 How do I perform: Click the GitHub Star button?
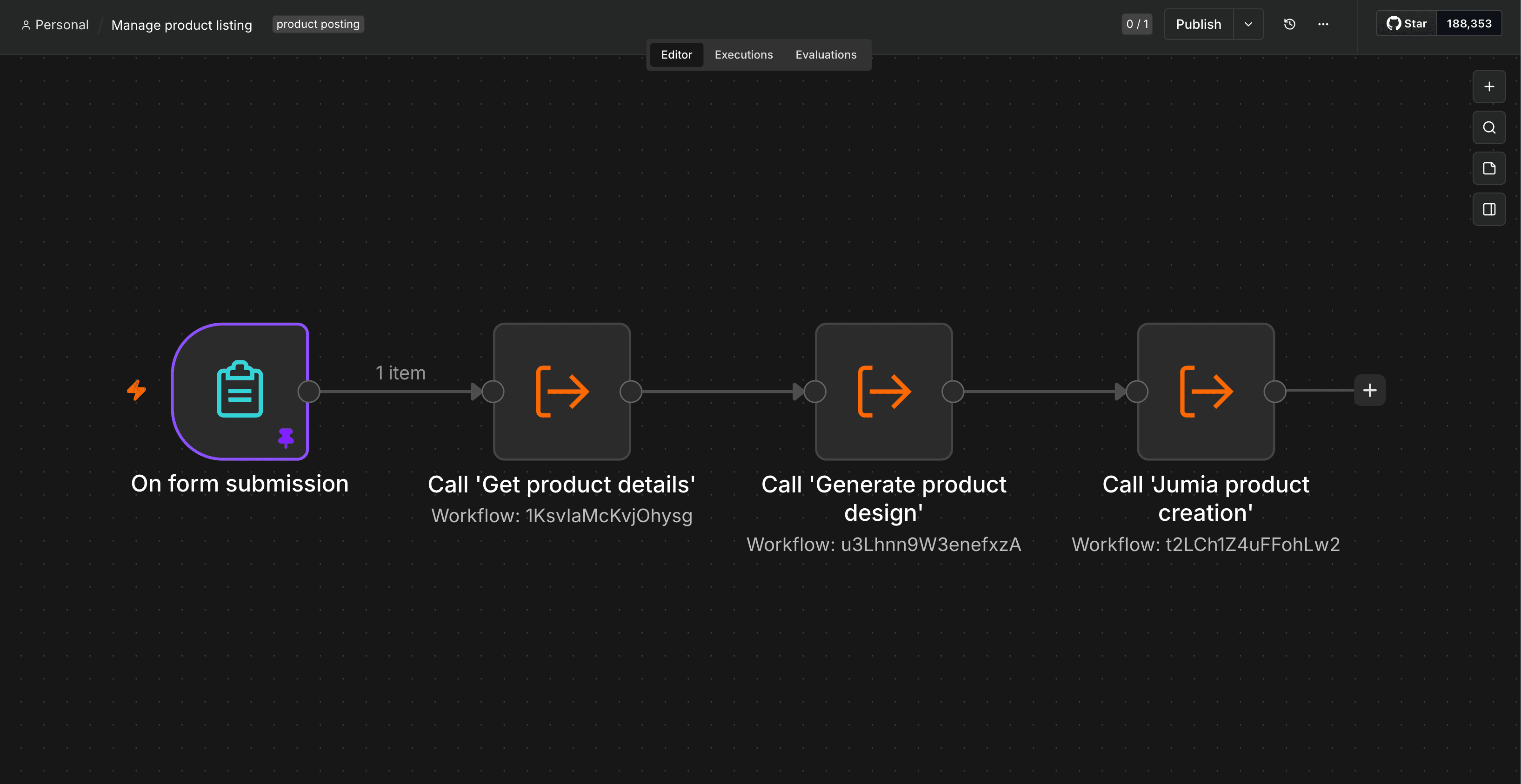[x=1407, y=24]
